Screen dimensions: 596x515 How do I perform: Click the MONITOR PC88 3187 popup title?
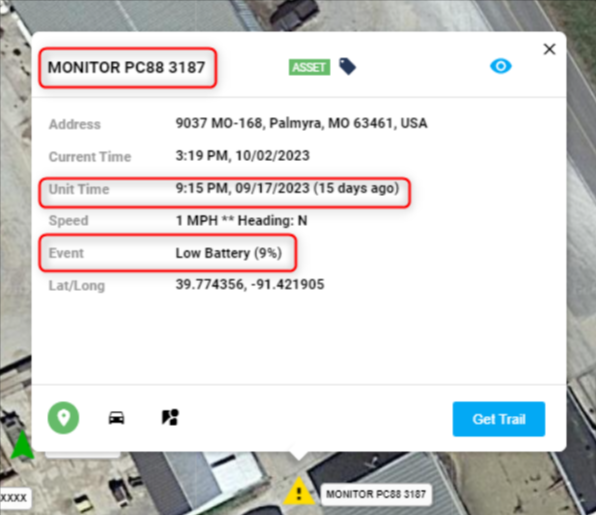pos(127,67)
